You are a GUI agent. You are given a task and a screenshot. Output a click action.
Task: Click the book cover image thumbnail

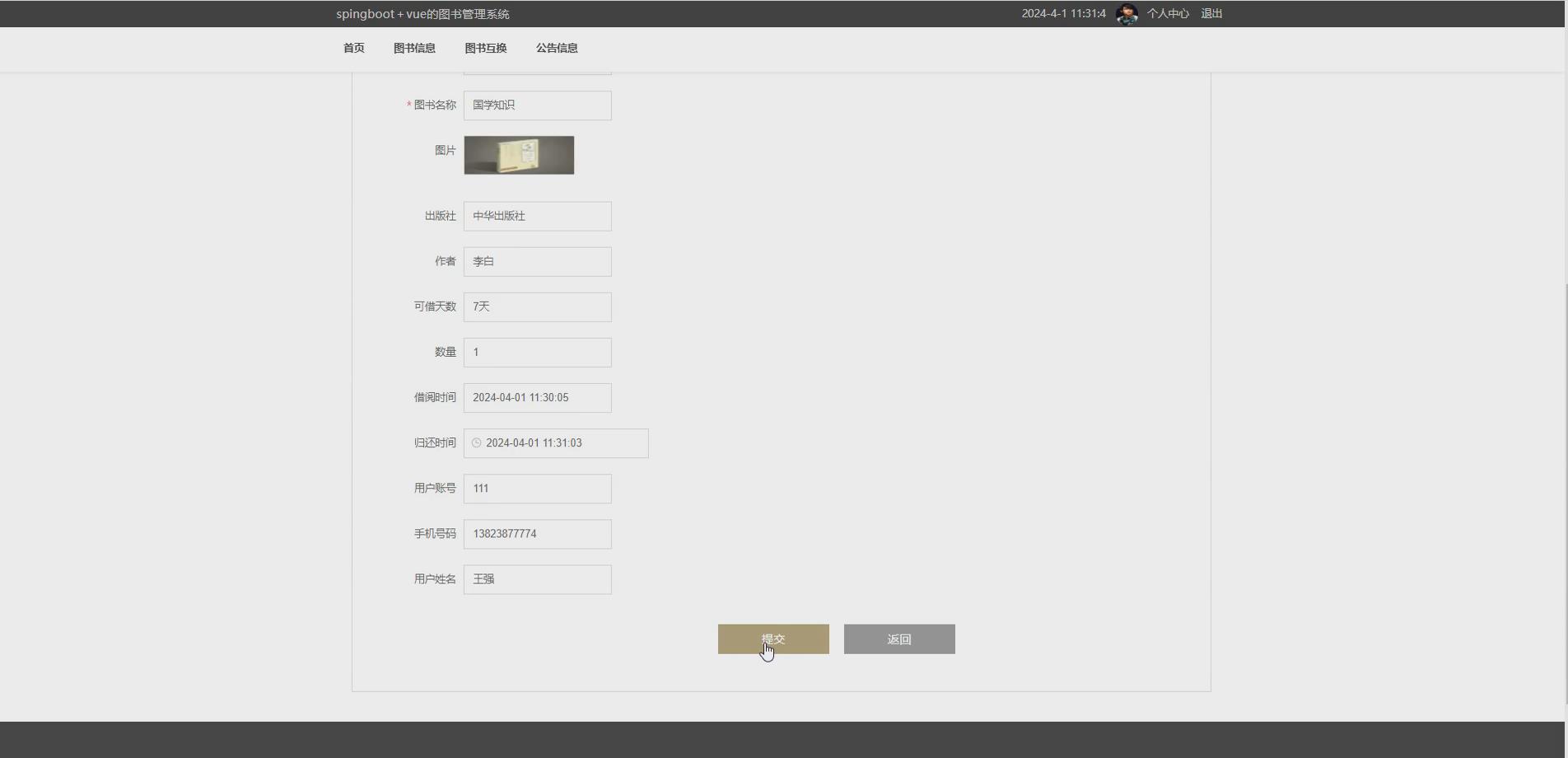point(519,154)
